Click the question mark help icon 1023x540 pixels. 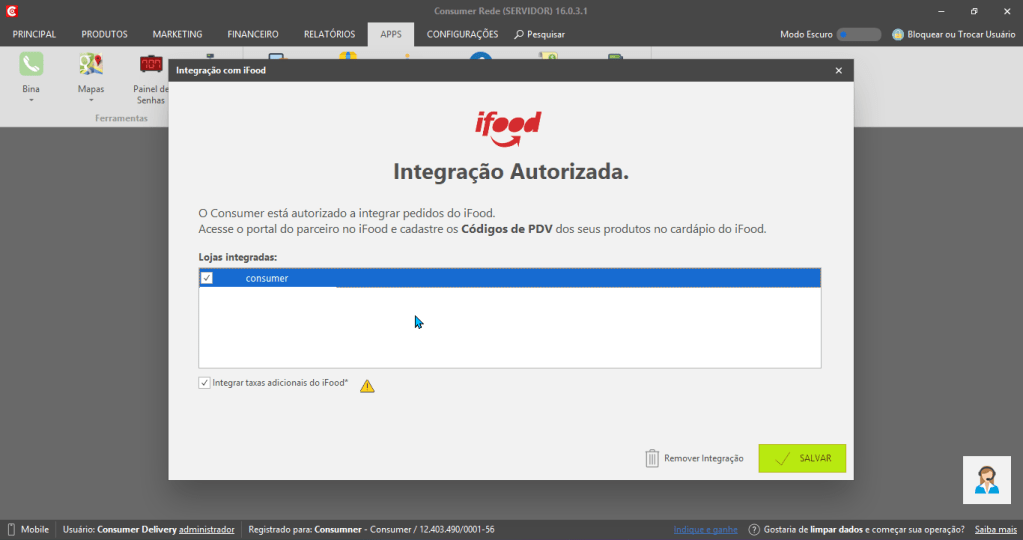click(754, 530)
